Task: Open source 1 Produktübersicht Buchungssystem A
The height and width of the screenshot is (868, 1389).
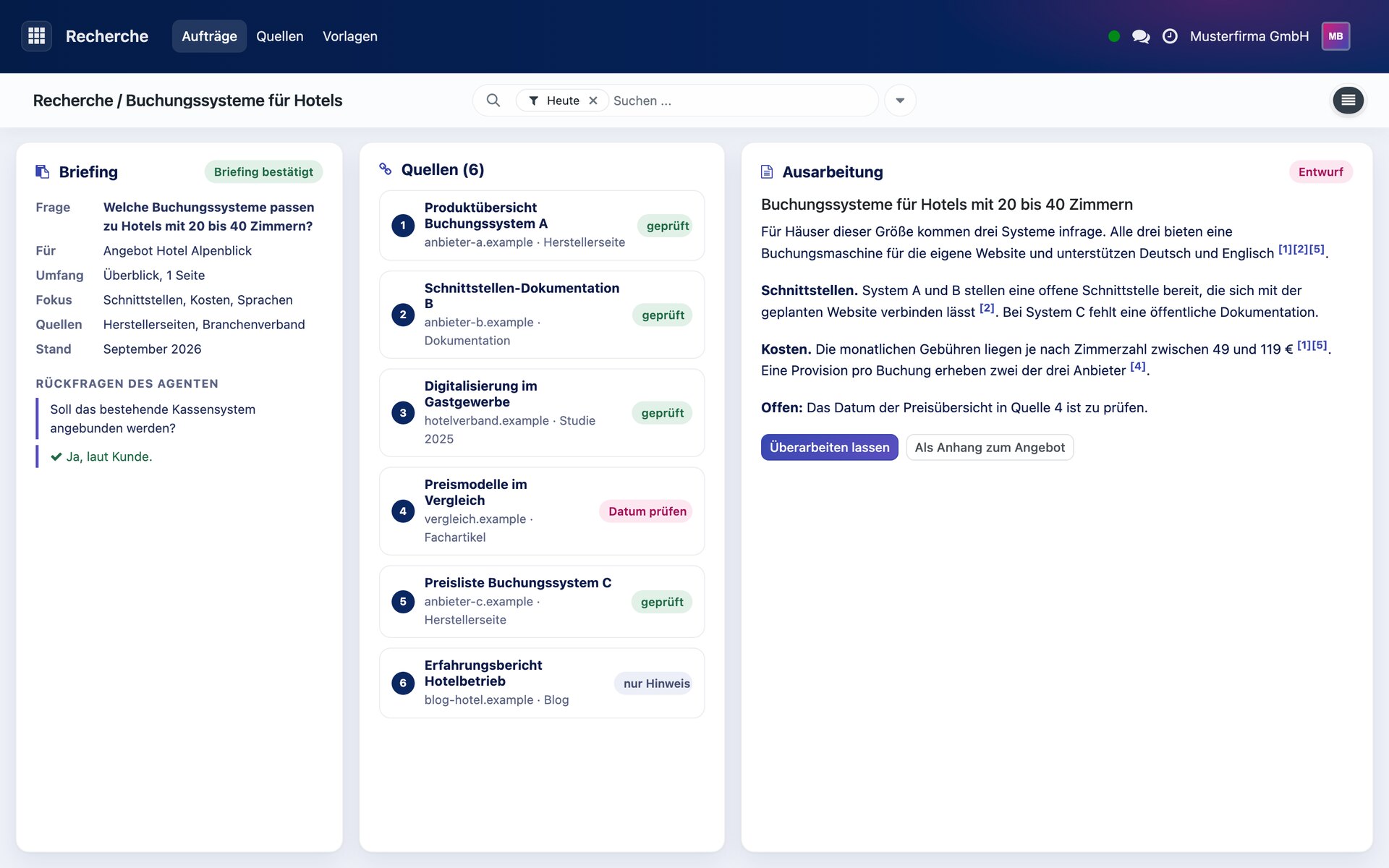Action: coord(542,226)
